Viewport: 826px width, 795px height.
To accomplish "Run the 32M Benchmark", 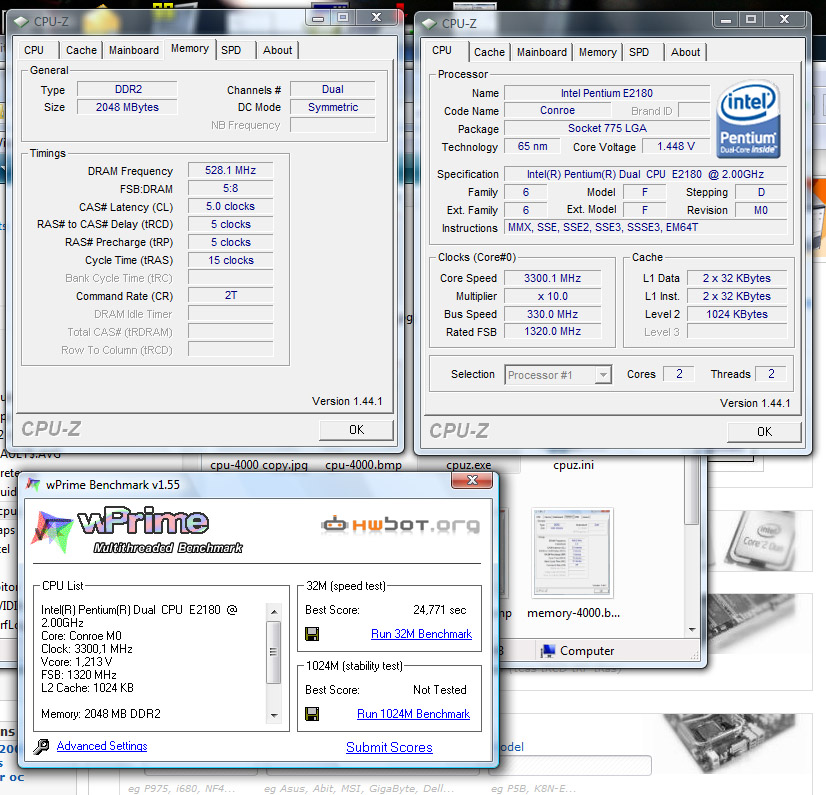I will click(421, 634).
